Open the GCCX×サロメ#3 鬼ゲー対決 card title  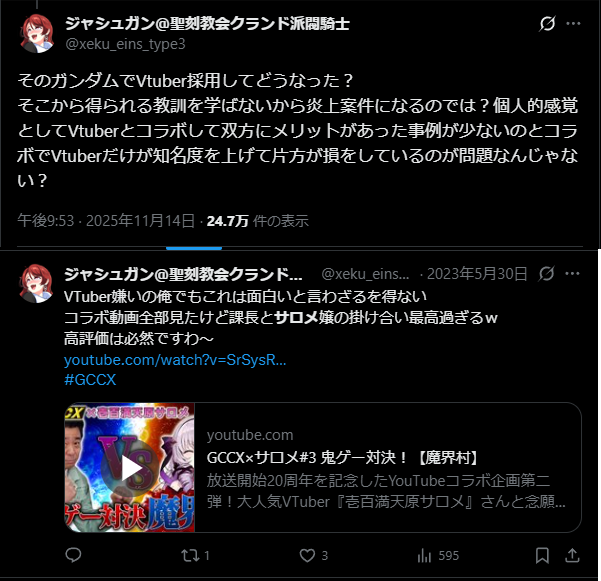(342, 458)
